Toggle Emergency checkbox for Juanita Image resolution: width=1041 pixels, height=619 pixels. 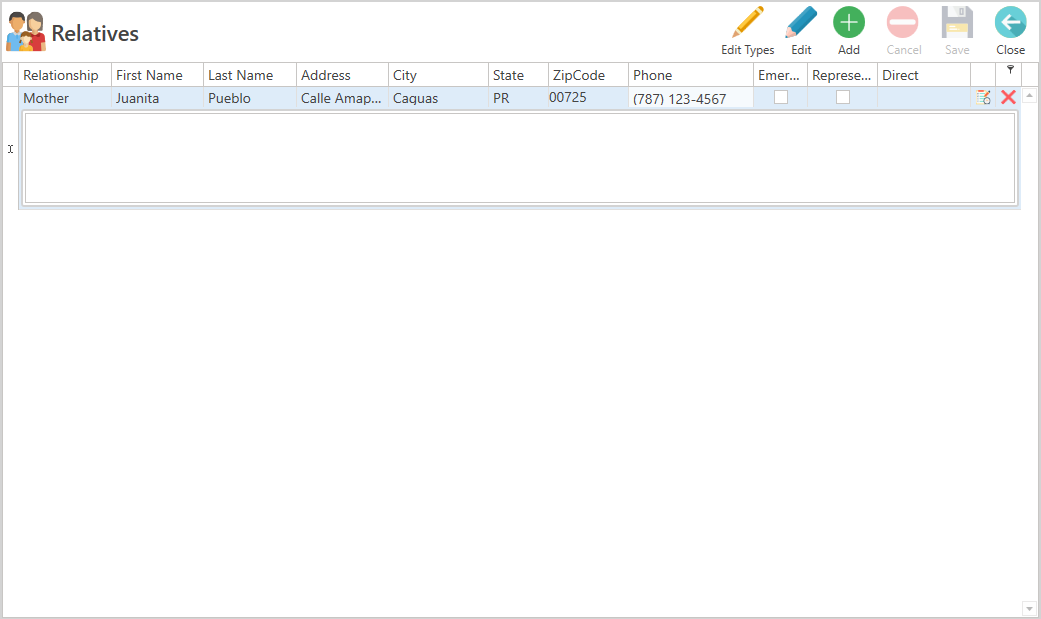point(781,97)
